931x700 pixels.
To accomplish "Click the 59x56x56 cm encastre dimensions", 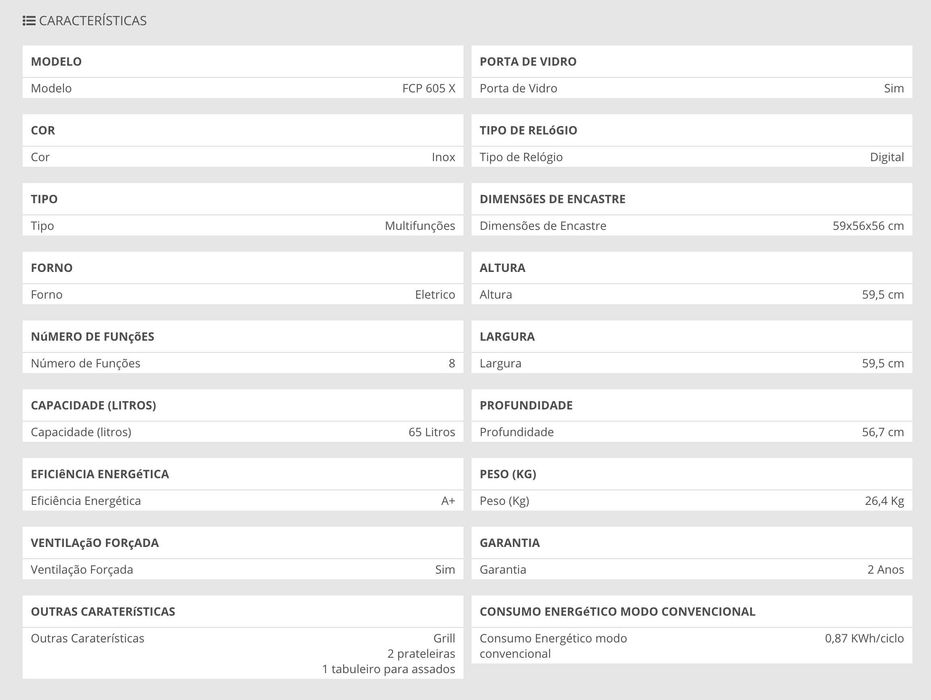I will pyautogui.click(x=867, y=226).
